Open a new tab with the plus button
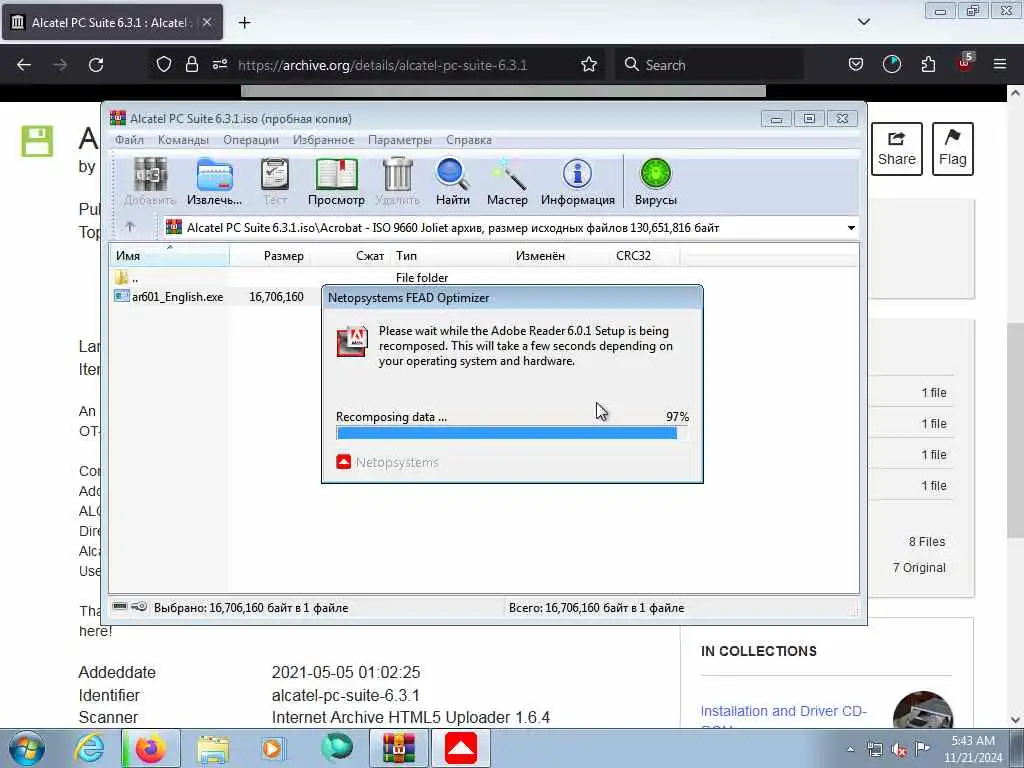 coord(244,23)
